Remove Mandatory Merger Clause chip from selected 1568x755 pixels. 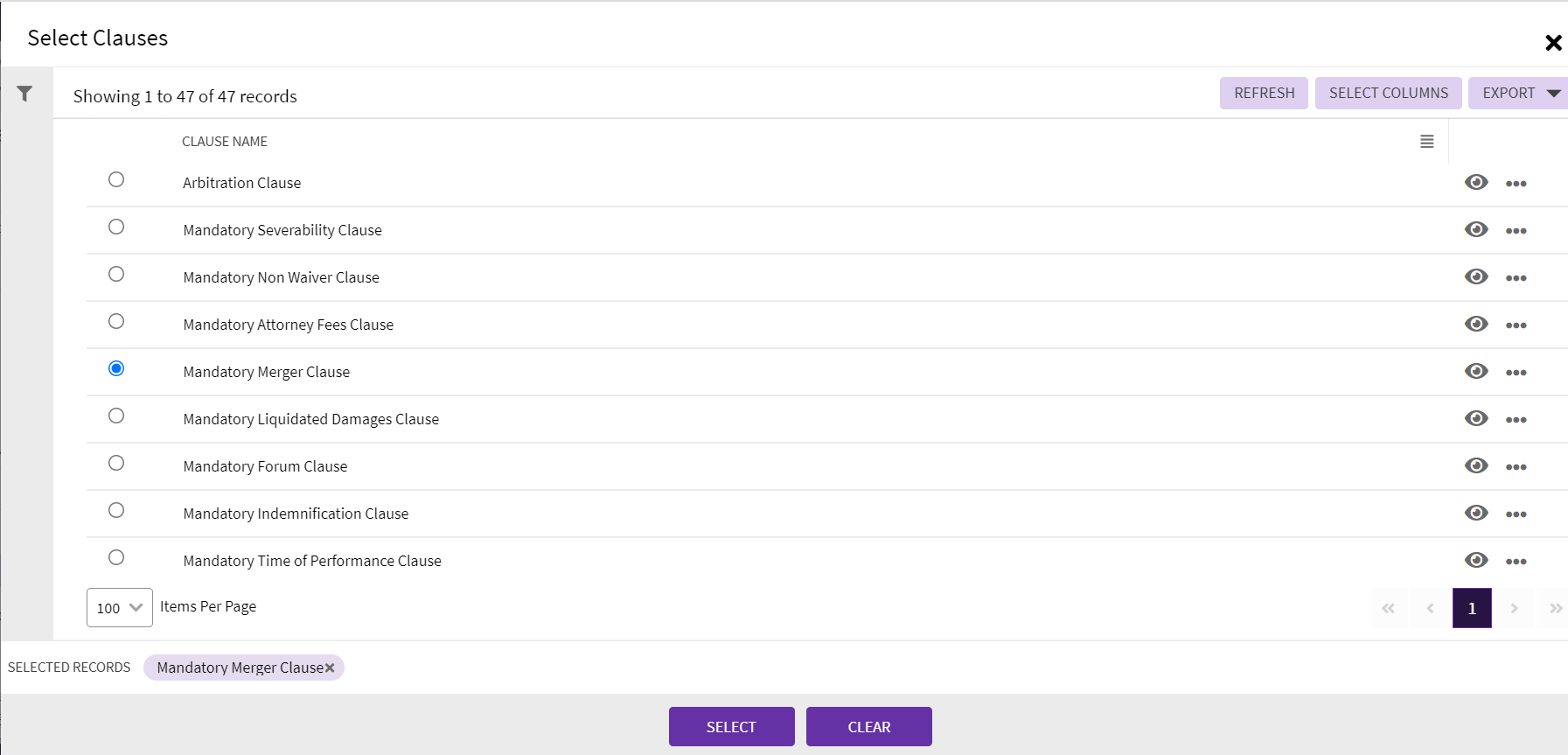330,668
